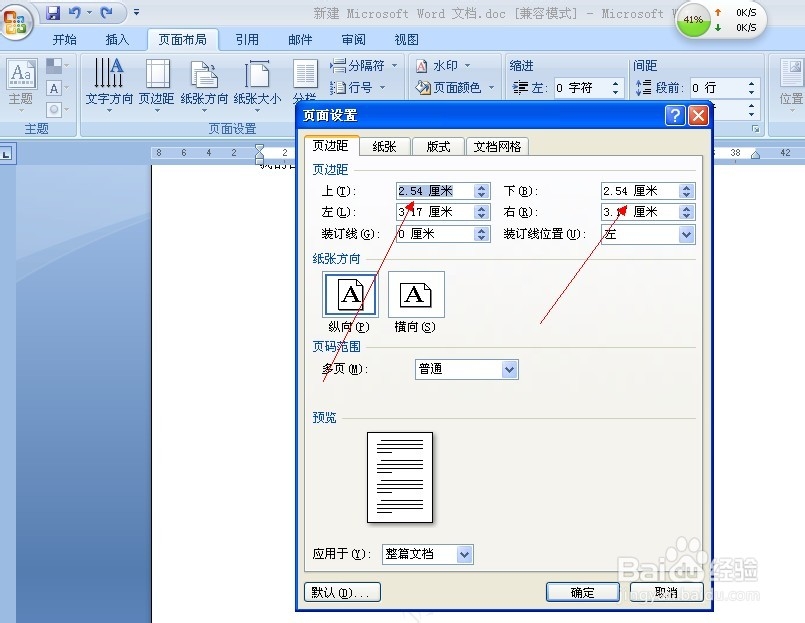Click the Save icon on Quick Access Toolbar
The image size is (805, 623).
(x=51, y=12)
